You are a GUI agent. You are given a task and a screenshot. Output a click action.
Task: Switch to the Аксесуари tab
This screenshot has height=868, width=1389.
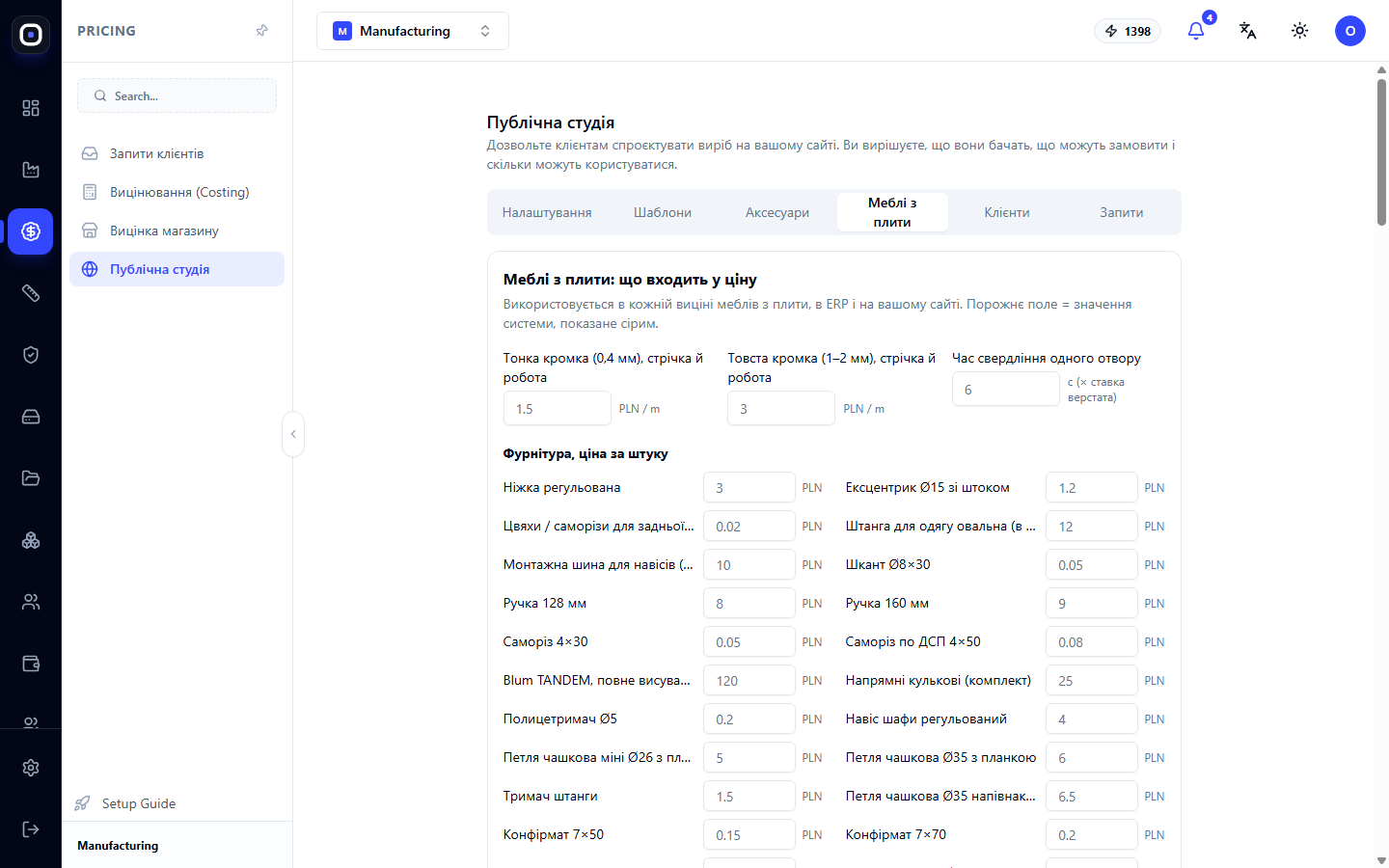click(x=777, y=212)
